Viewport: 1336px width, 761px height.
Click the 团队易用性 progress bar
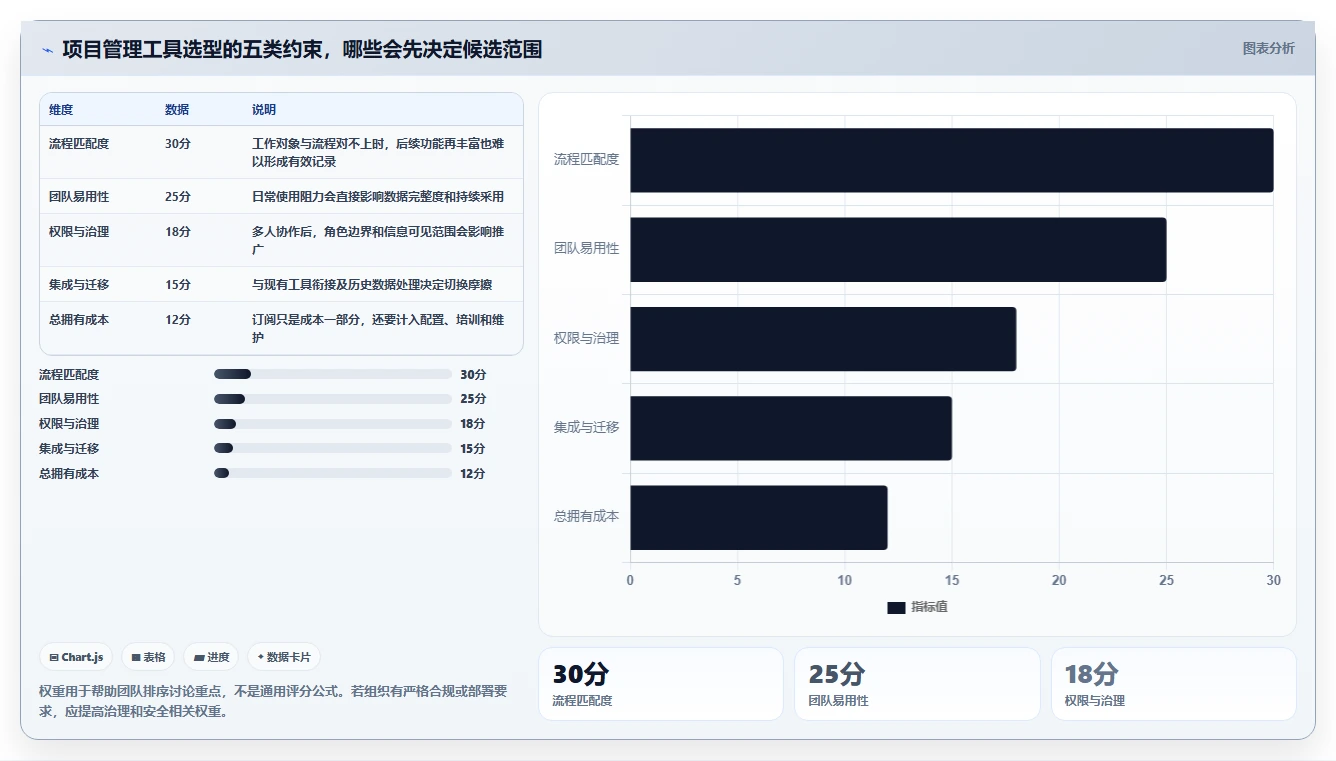click(333, 399)
